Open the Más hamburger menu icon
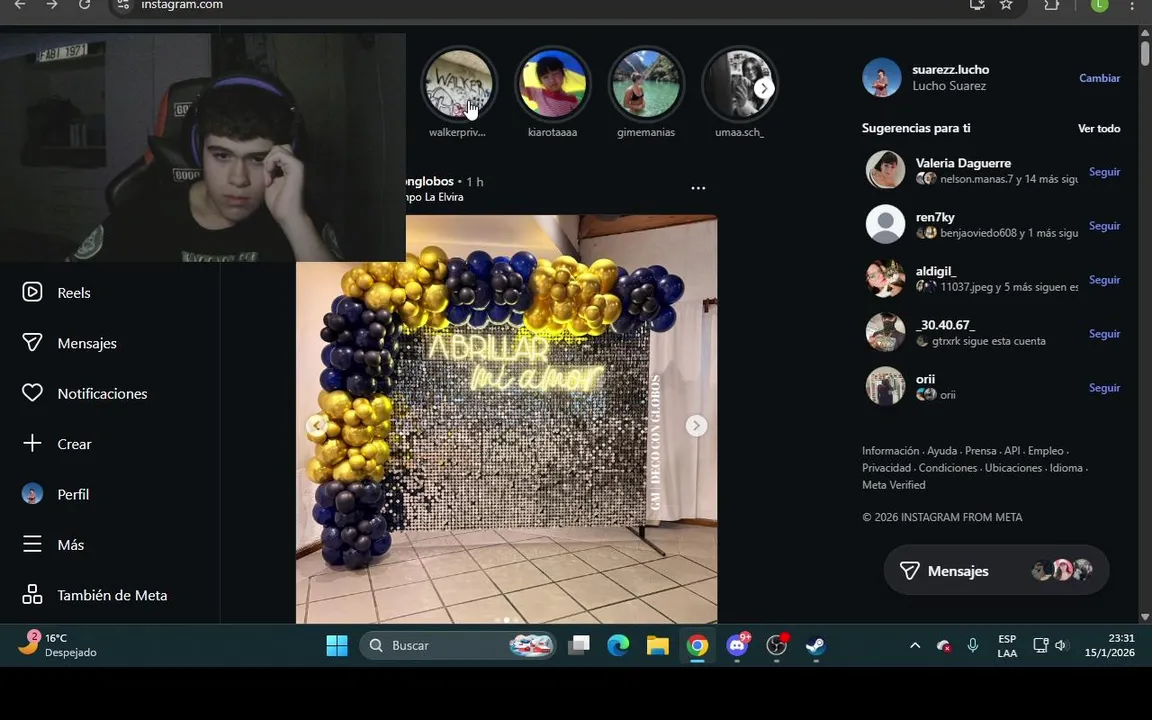 (32, 544)
